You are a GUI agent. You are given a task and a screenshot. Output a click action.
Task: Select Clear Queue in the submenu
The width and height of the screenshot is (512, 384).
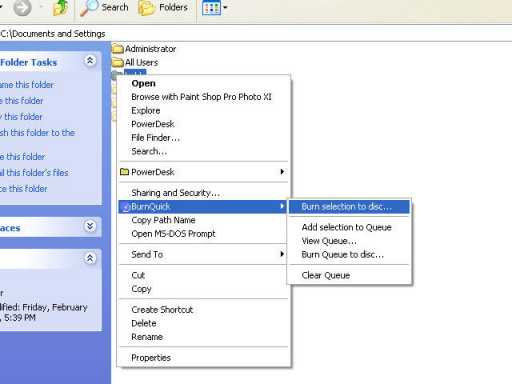tap(349, 275)
